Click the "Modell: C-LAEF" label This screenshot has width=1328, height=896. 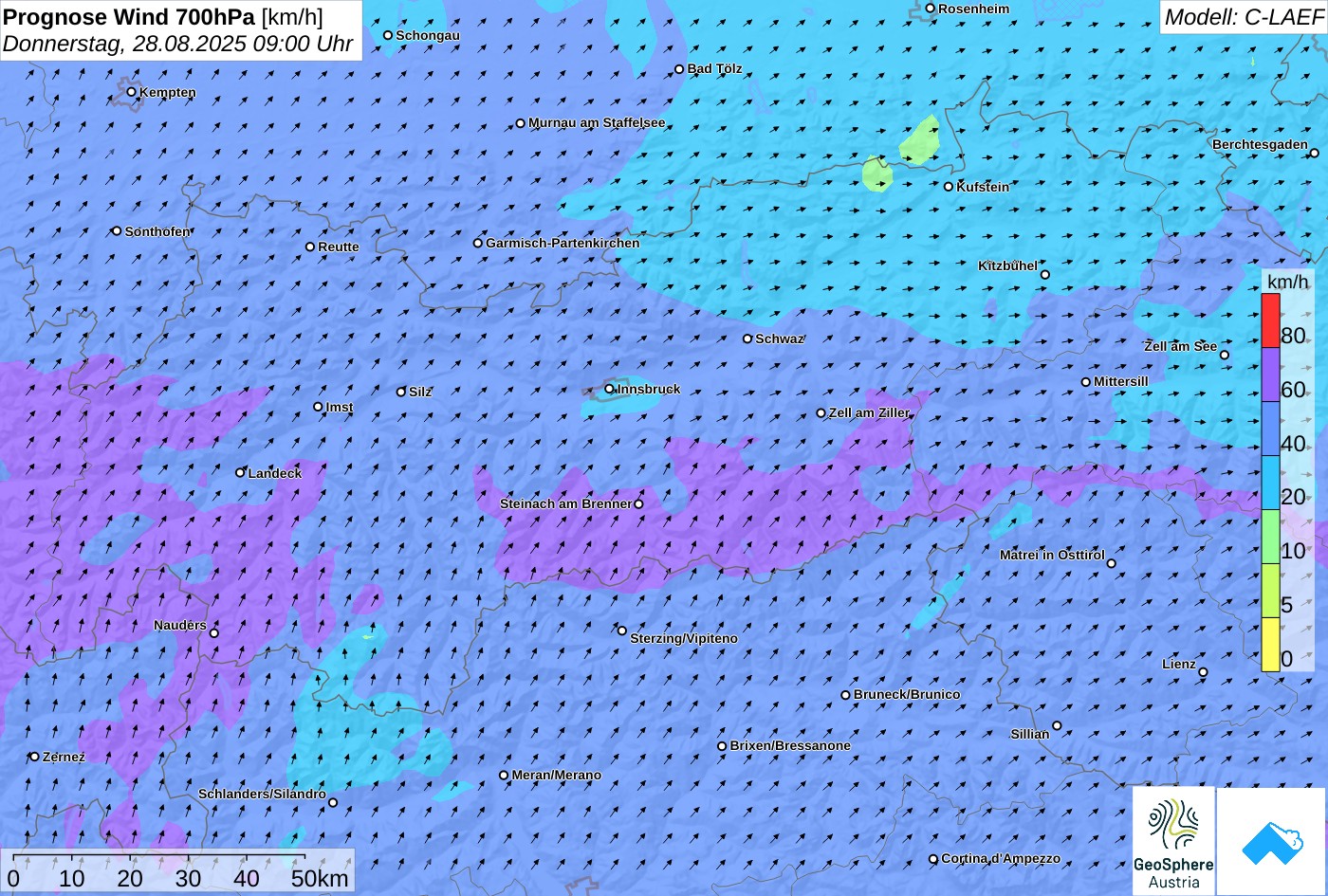1243,17
